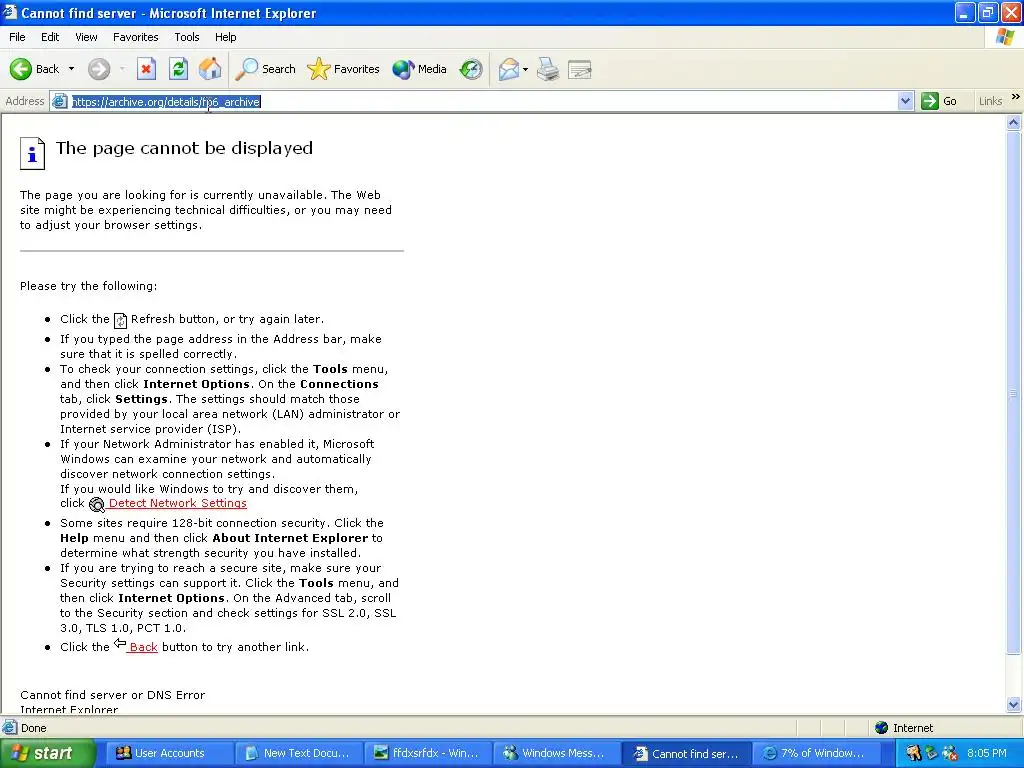Click the Internet zone globe in the status bar
Screen dimensions: 1024x768
click(882, 728)
